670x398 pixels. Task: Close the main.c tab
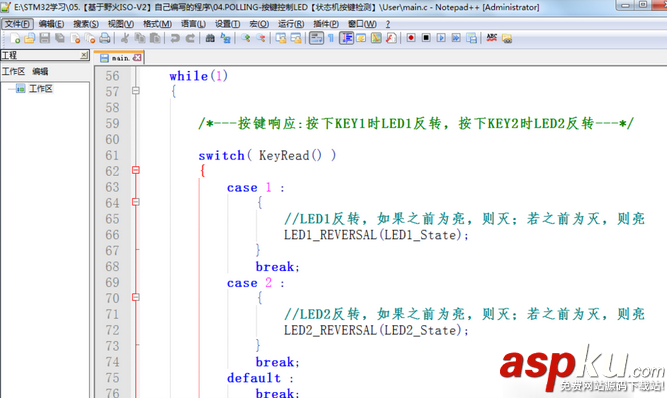[x=137, y=57]
